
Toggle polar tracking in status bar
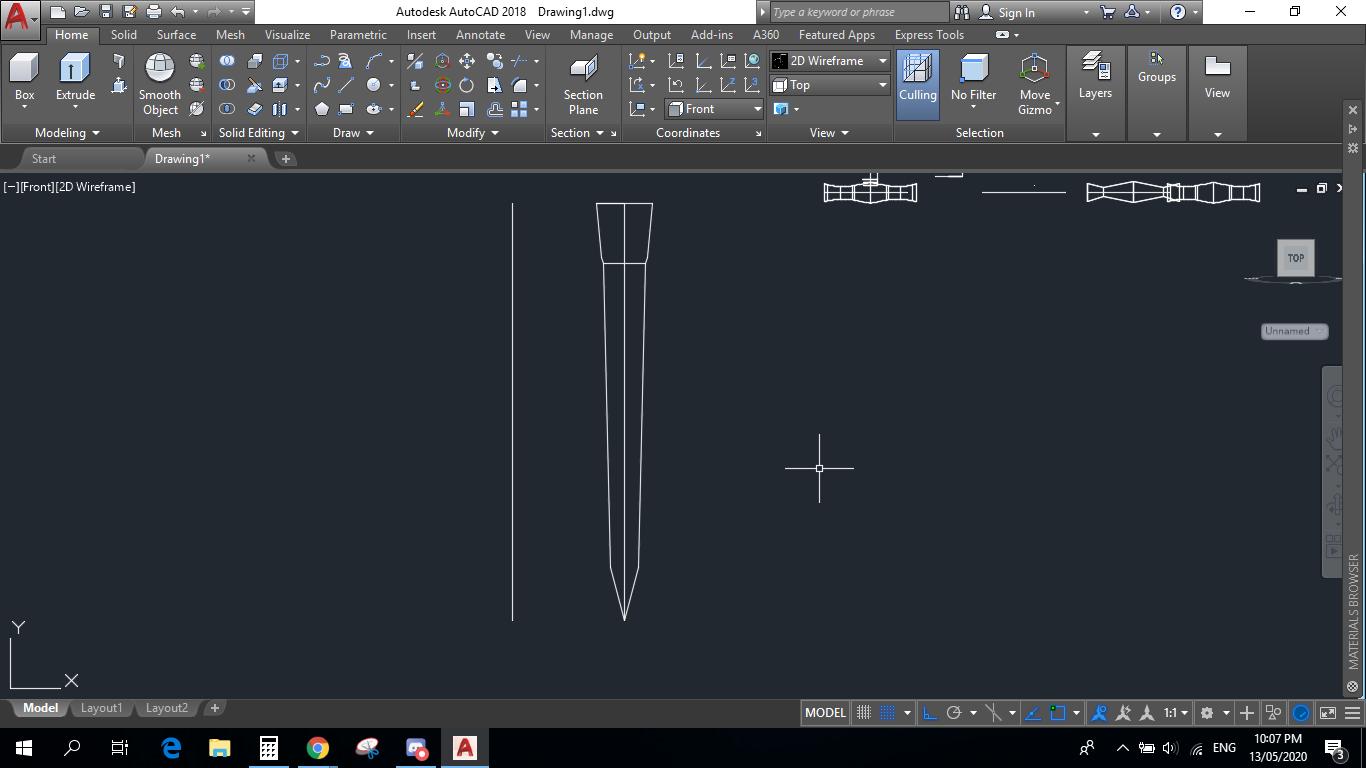954,713
